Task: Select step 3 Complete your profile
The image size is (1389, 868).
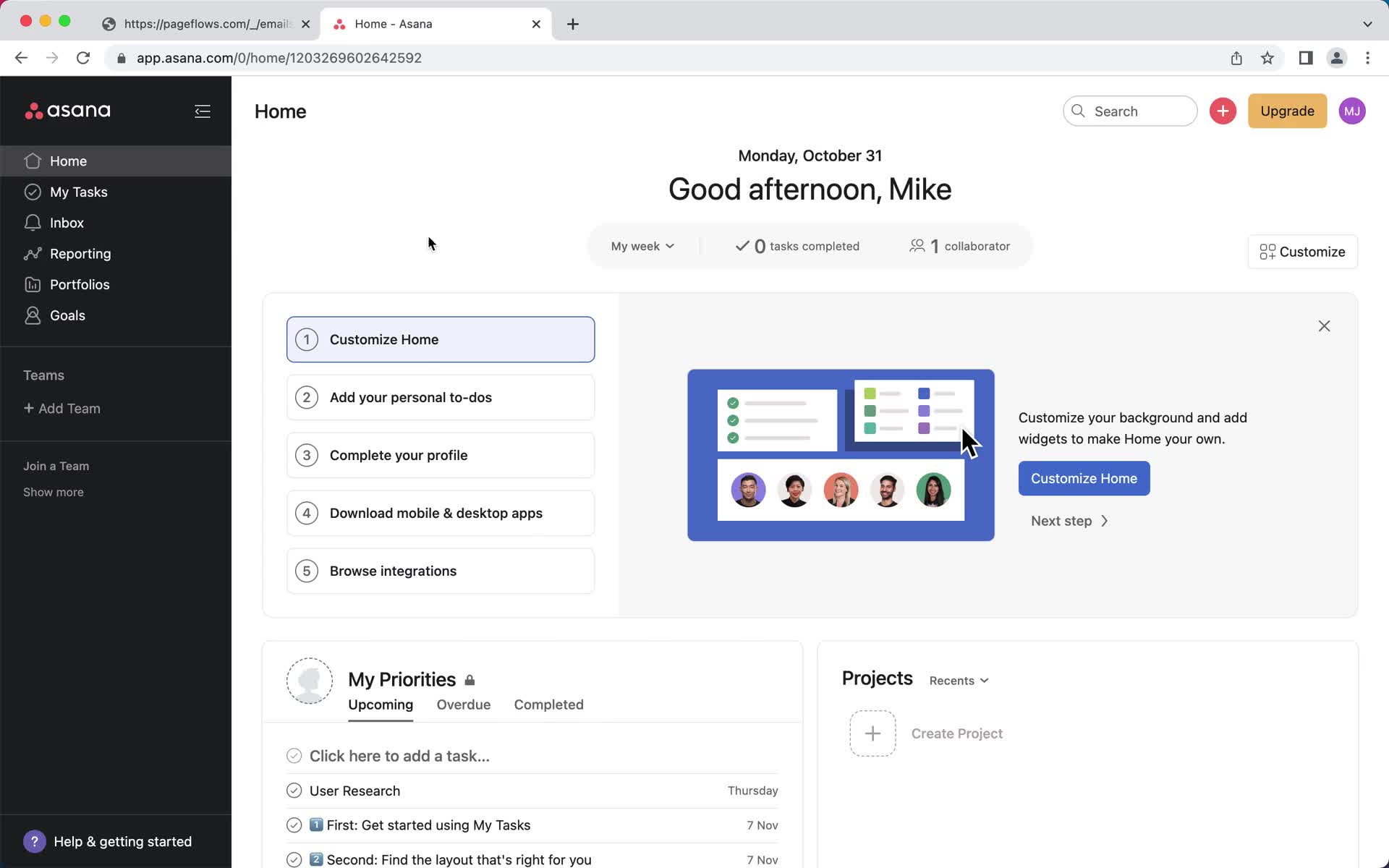Action: 441,455
